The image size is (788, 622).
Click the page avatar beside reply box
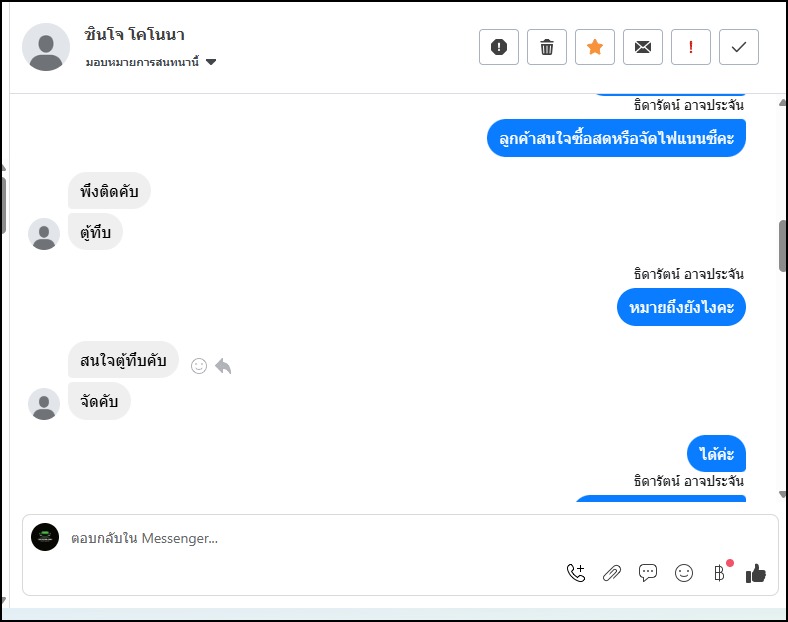[x=45, y=537]
